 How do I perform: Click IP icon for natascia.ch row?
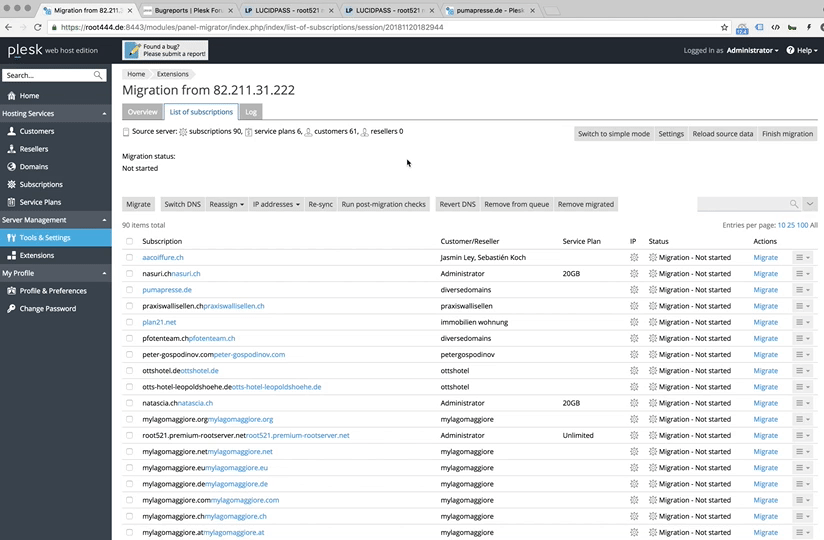[x=634, y=403]
